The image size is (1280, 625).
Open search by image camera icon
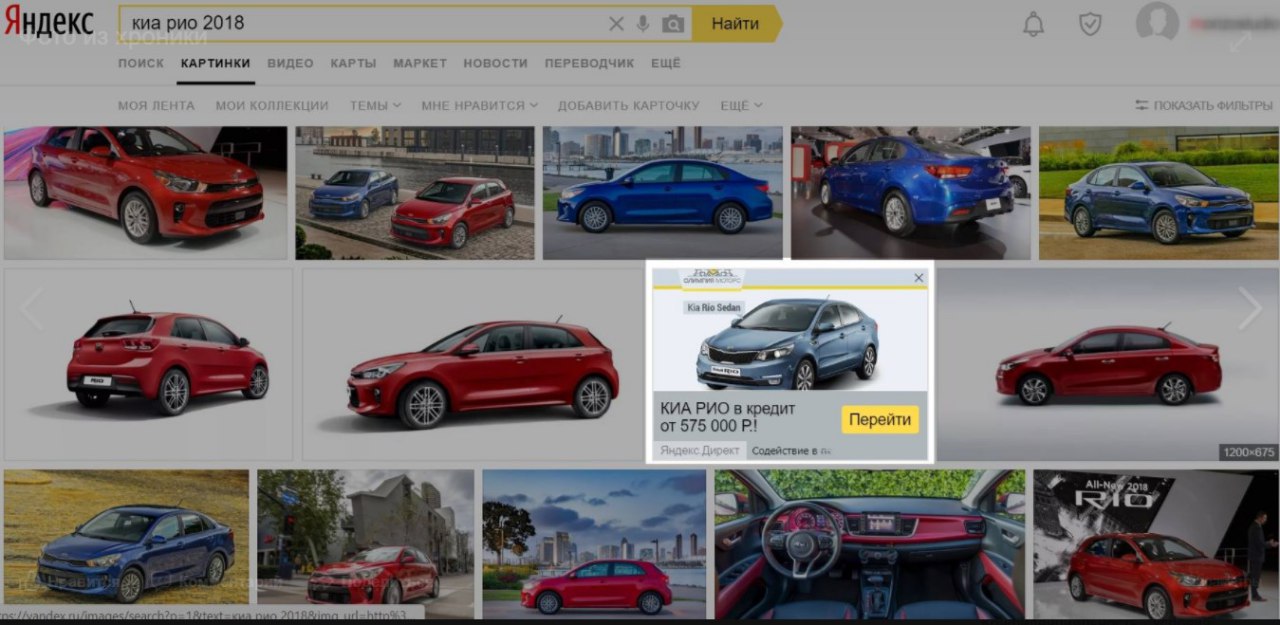tap(673, 24)
